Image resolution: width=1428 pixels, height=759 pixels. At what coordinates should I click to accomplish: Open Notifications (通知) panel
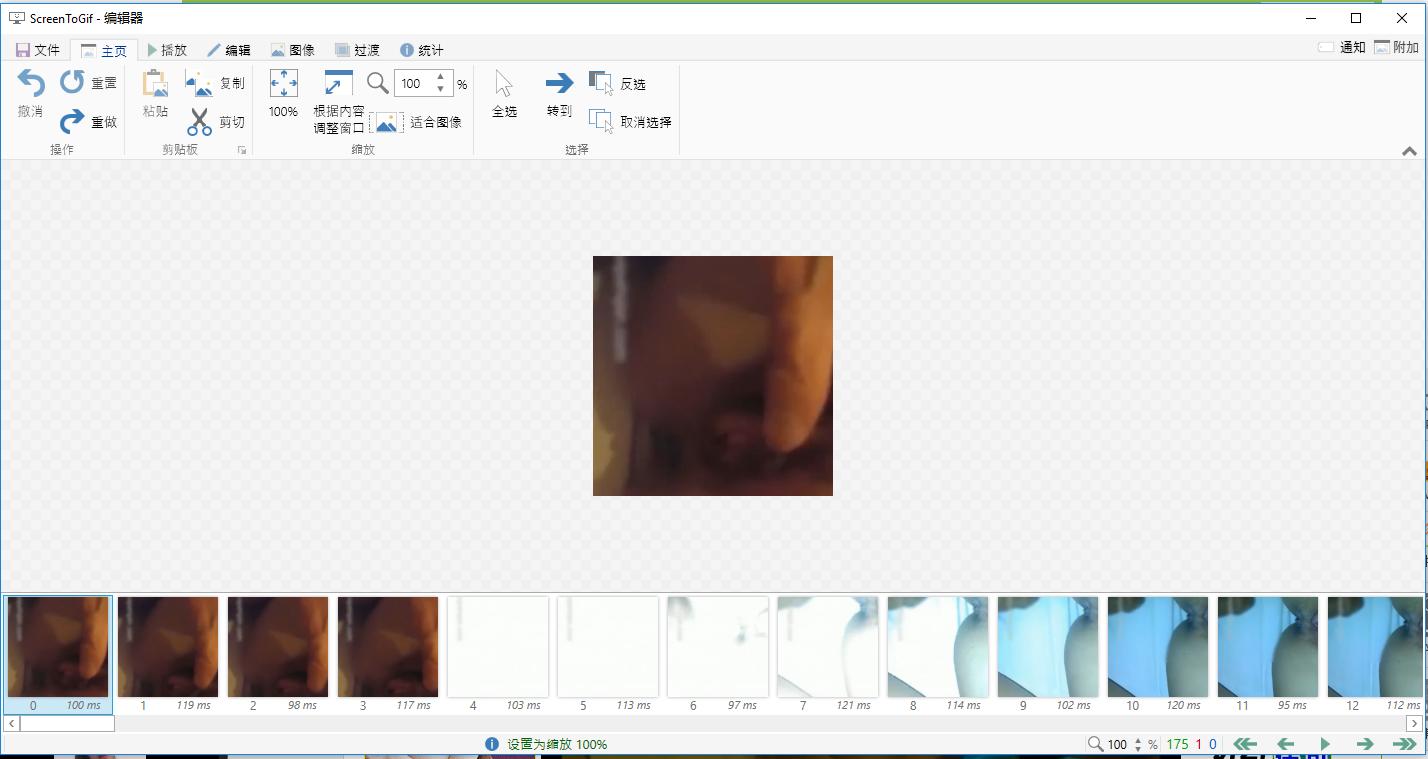1342,47
